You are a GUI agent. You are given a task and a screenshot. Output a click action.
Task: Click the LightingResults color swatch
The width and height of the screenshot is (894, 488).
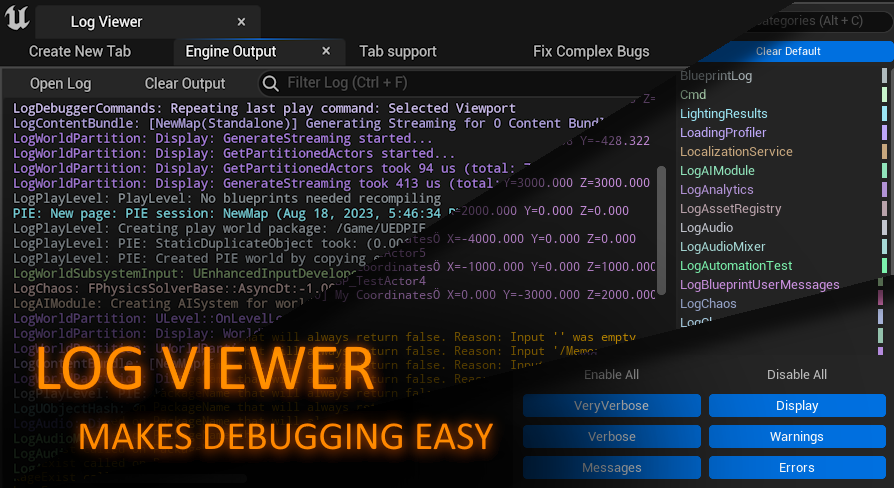point(884,113)
